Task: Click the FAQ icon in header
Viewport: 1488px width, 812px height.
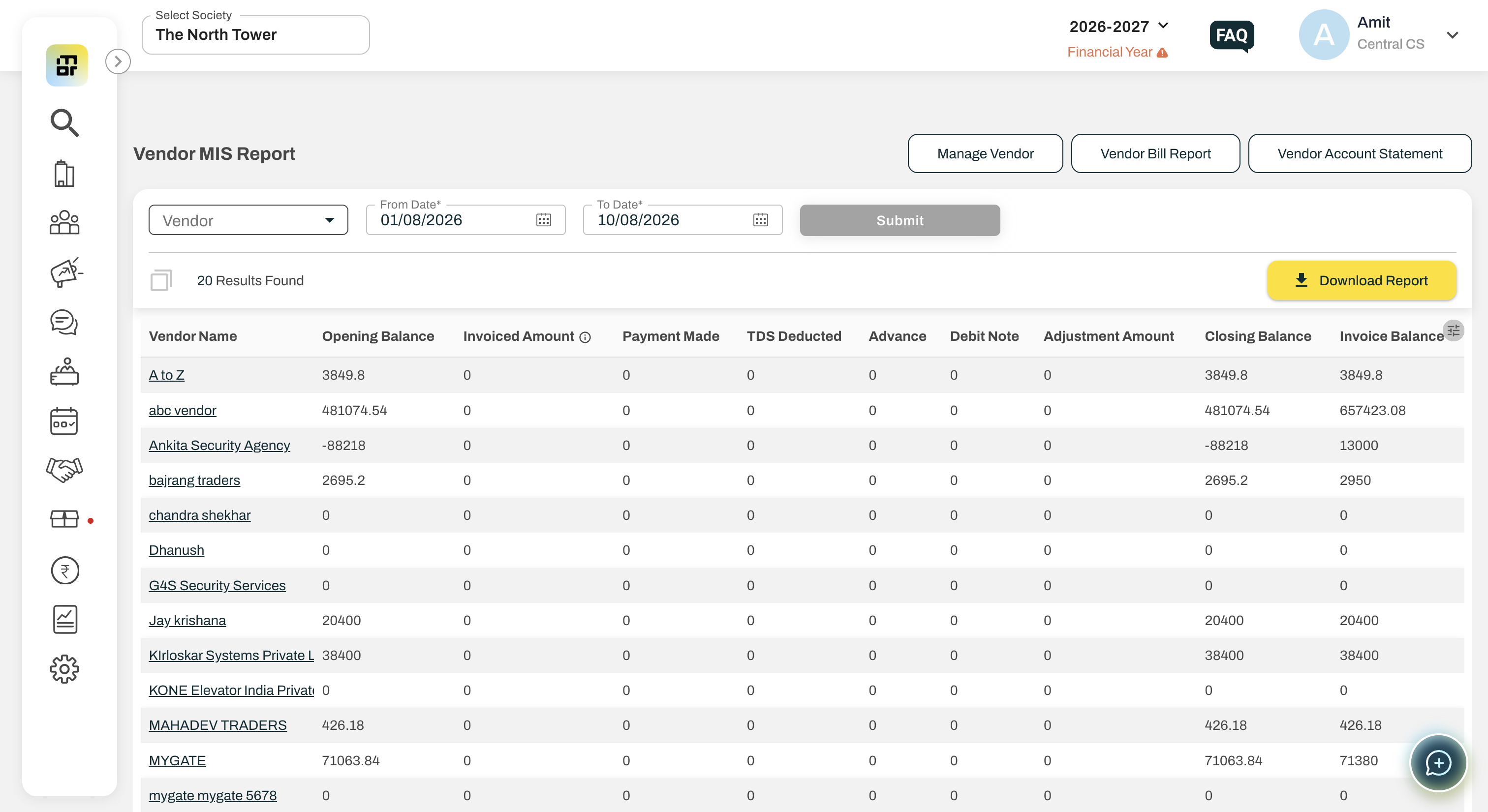Action: [x=1232, y=36]
